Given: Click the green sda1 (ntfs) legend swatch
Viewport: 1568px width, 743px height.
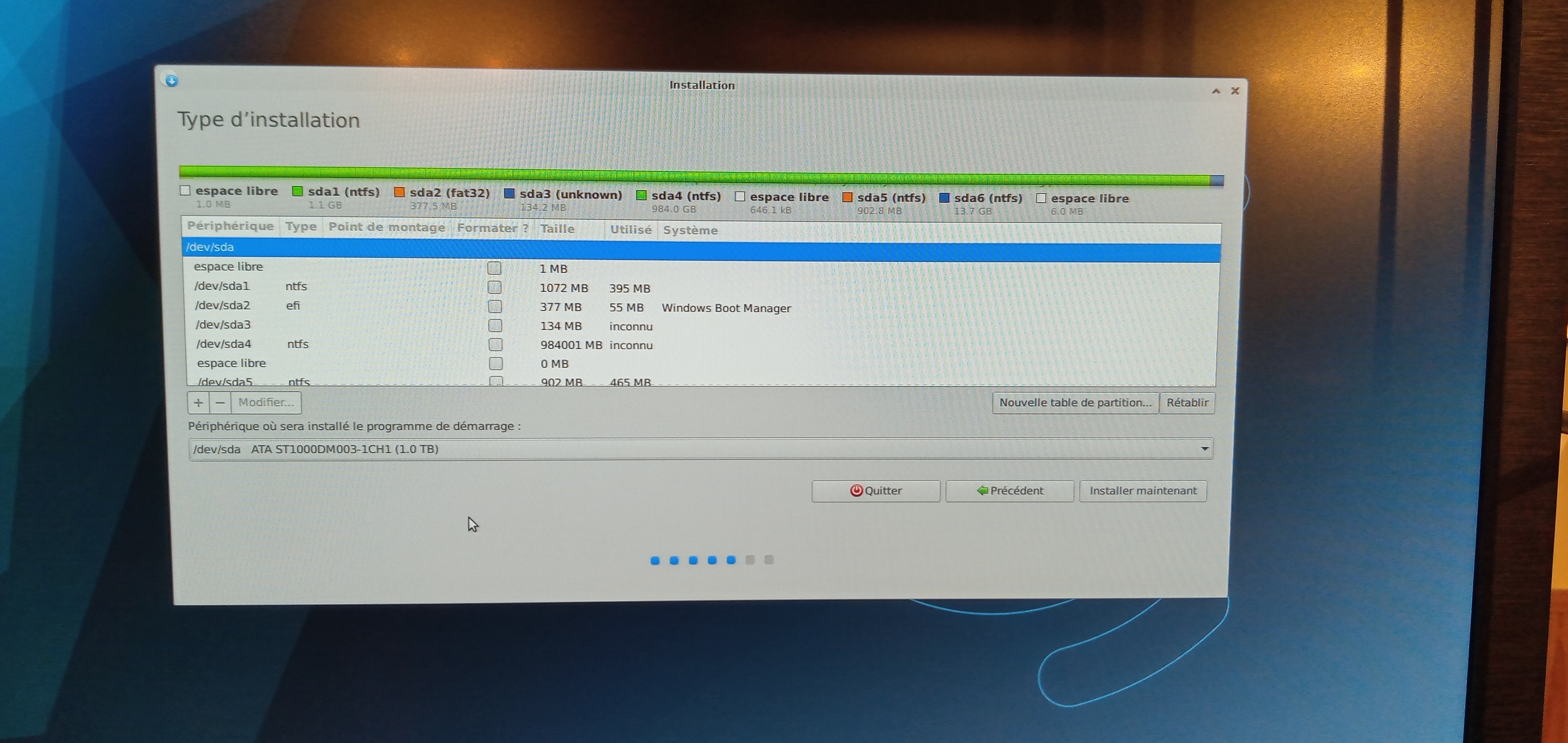Looking at the screenshot, I should click(x=298, y=192).
